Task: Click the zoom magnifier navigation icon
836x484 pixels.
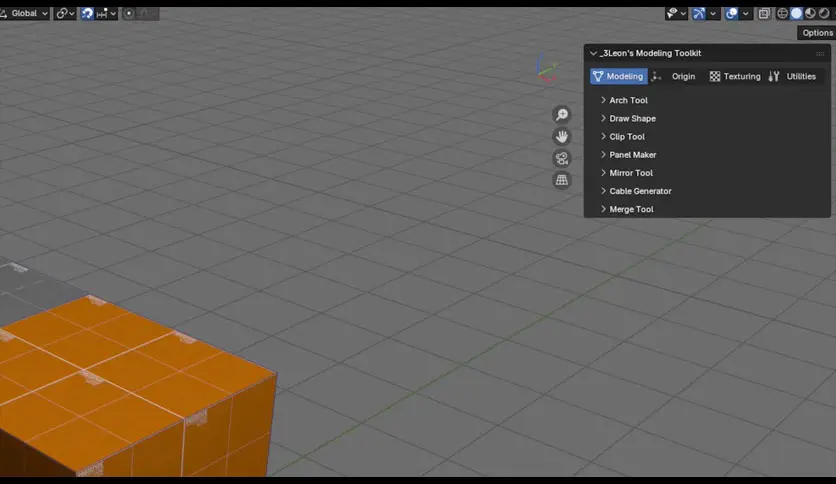Action: 561,115
